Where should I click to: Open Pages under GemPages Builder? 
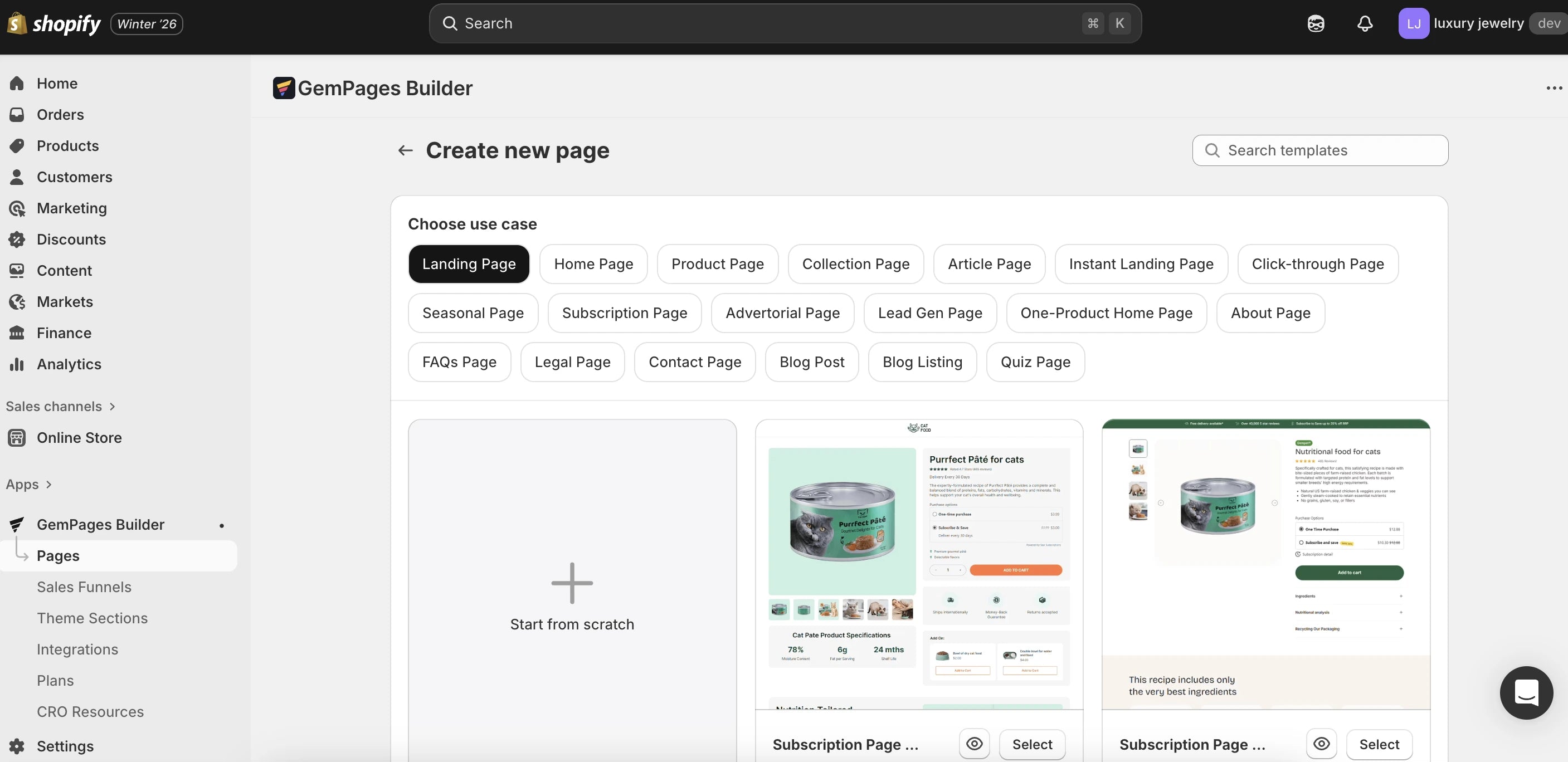point(59,555)
